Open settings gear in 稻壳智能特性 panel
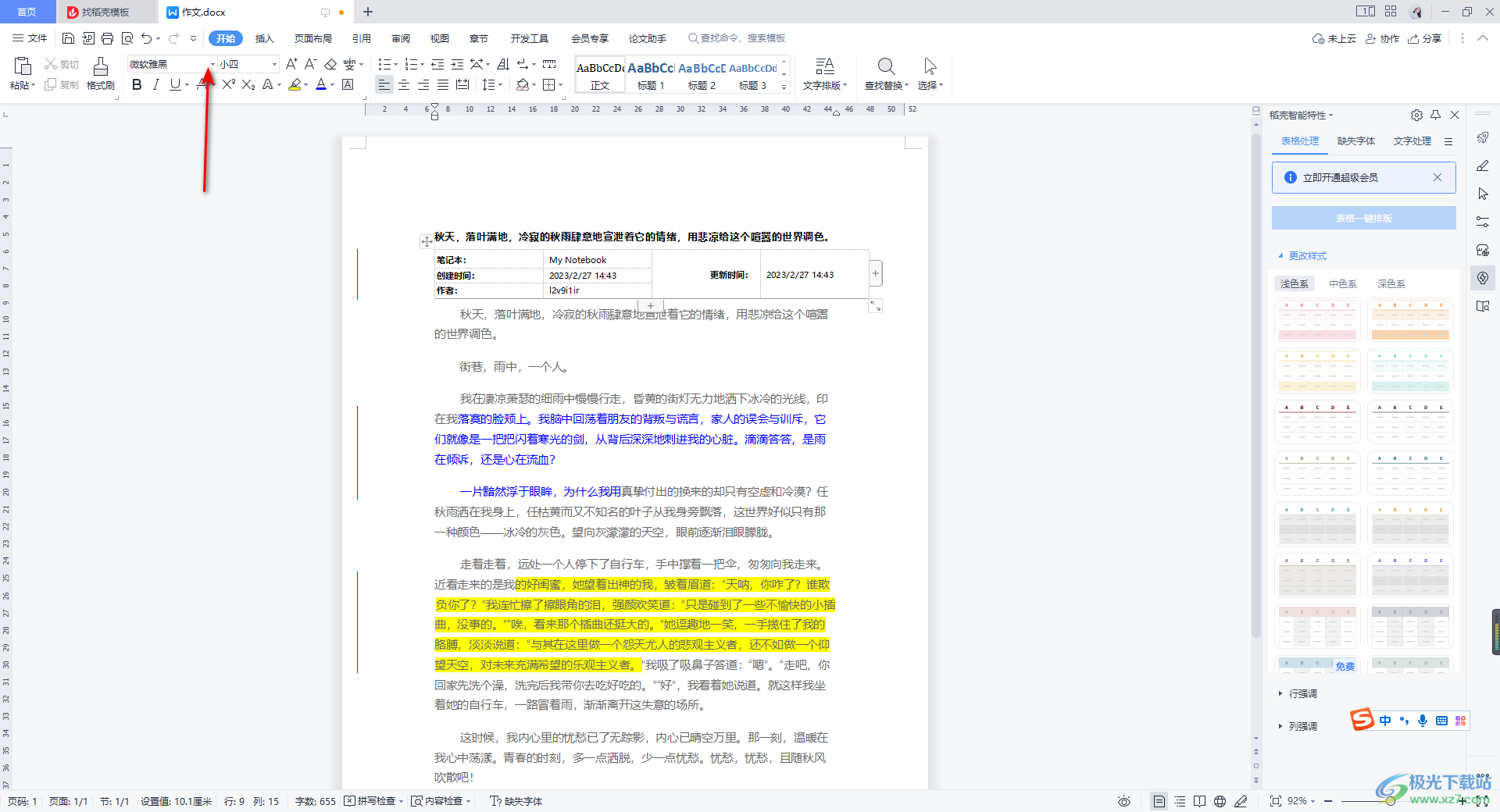This screenshot has width=1500, height=812. (x=1416, y=115)
